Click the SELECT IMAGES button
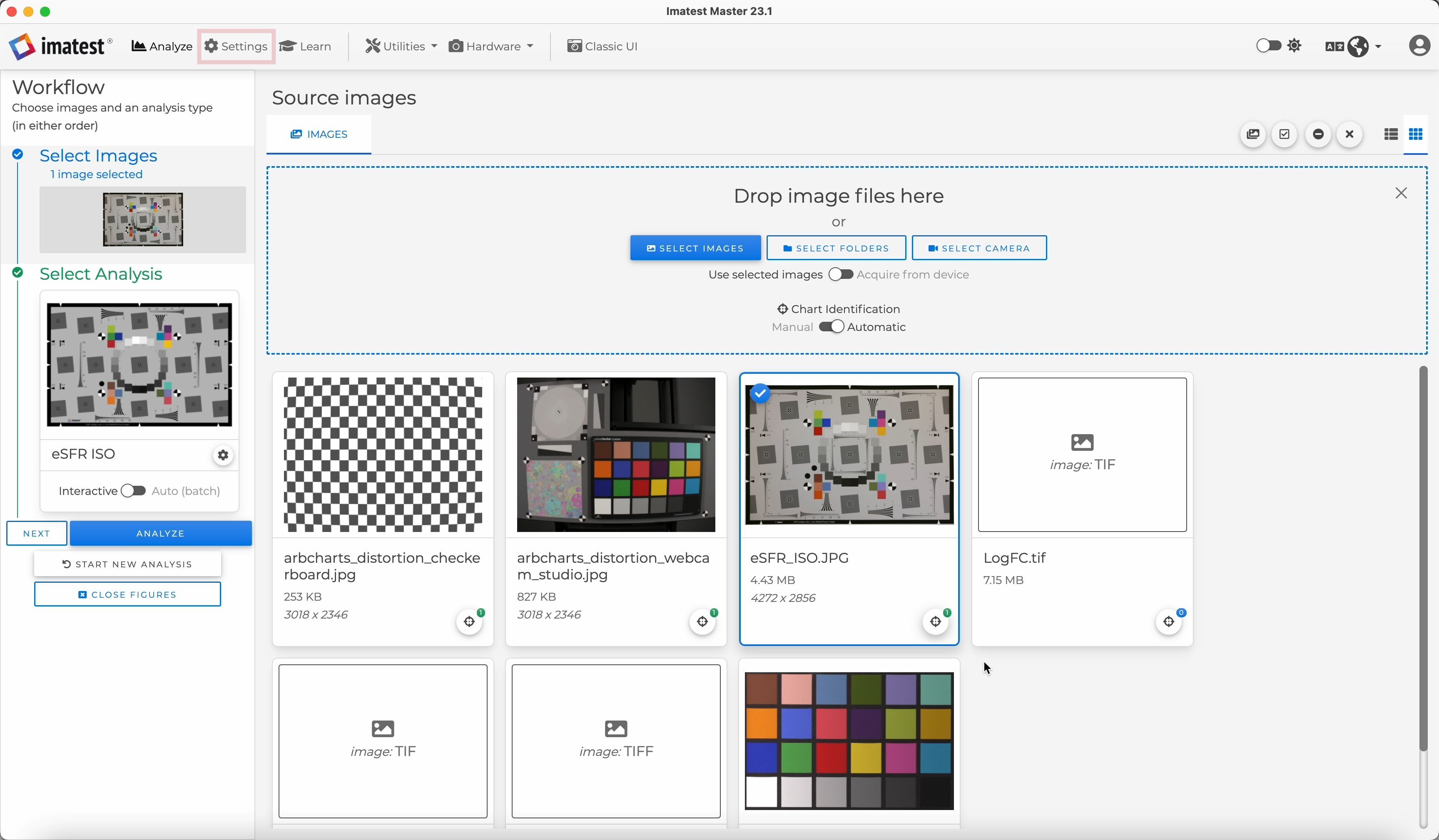The image size is (1439, 840). [x=695, y=248]
